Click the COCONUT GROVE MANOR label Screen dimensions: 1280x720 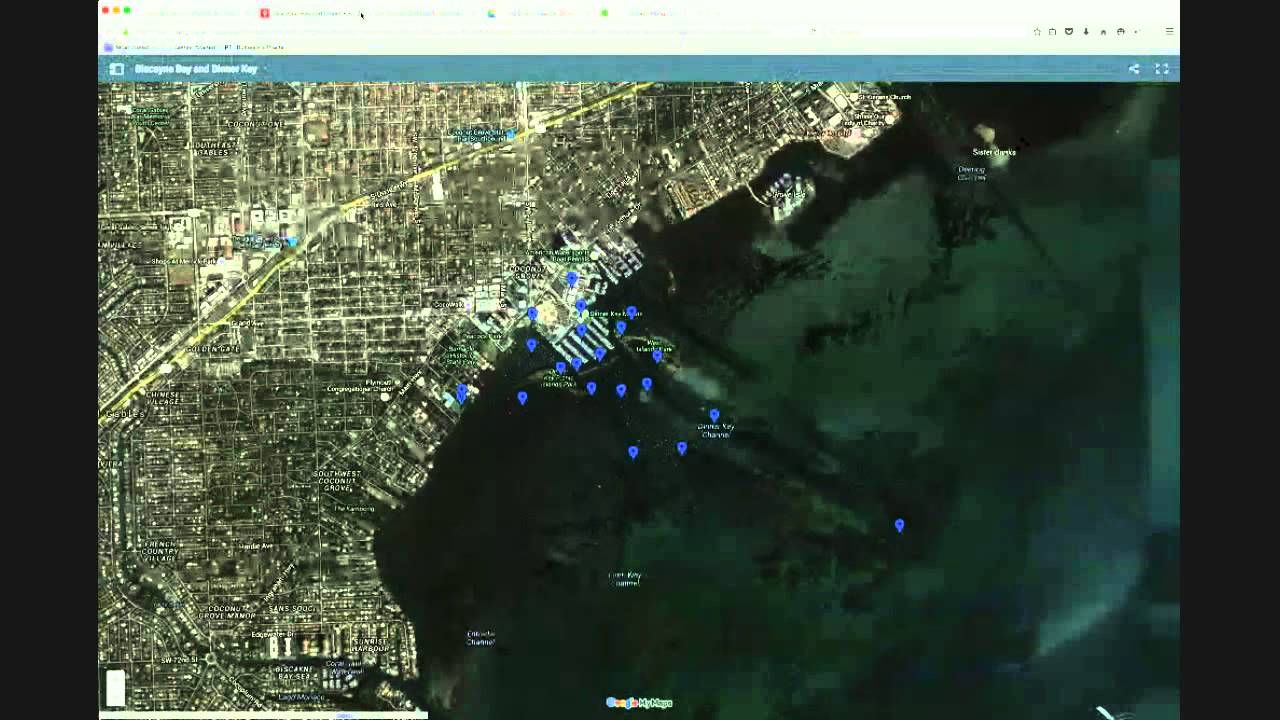coord(225,612)
